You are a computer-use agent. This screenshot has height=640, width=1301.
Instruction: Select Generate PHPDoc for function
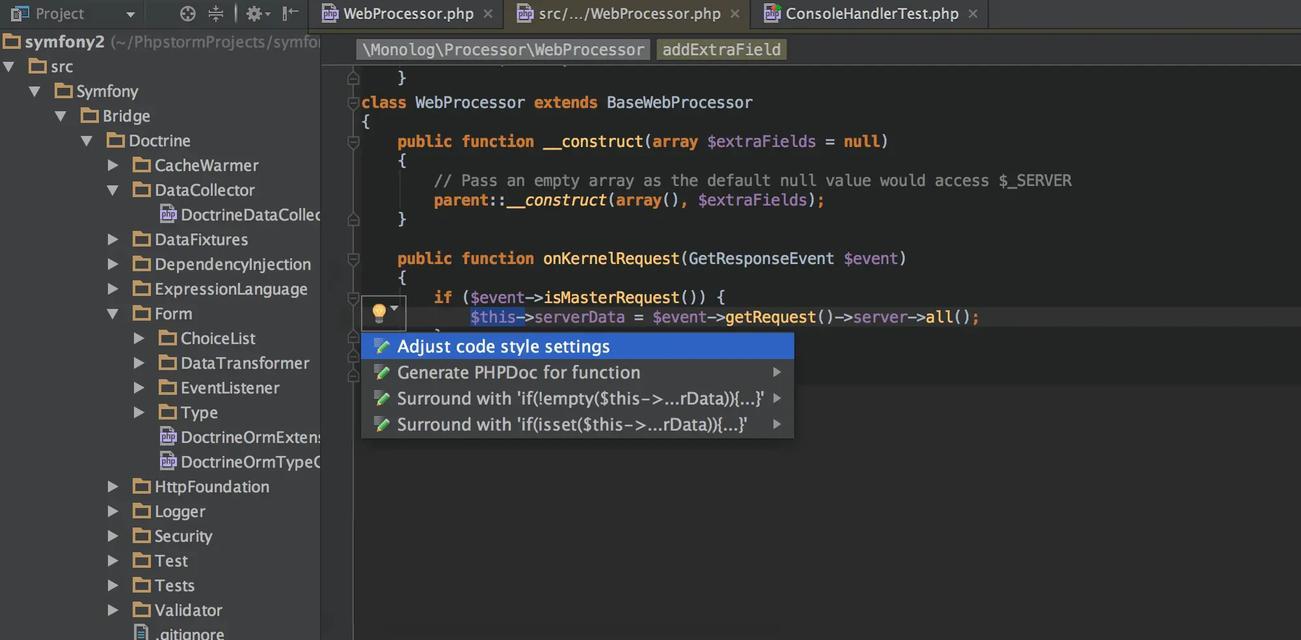(578, 372)
